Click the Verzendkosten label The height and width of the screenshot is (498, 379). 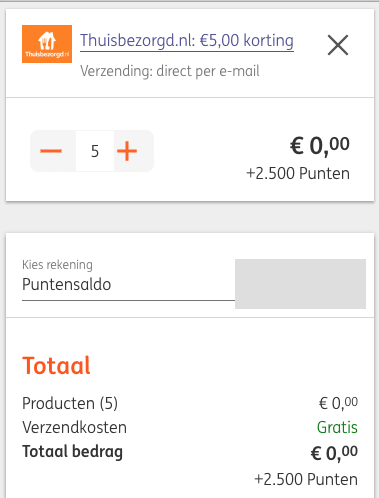(75, 427)
